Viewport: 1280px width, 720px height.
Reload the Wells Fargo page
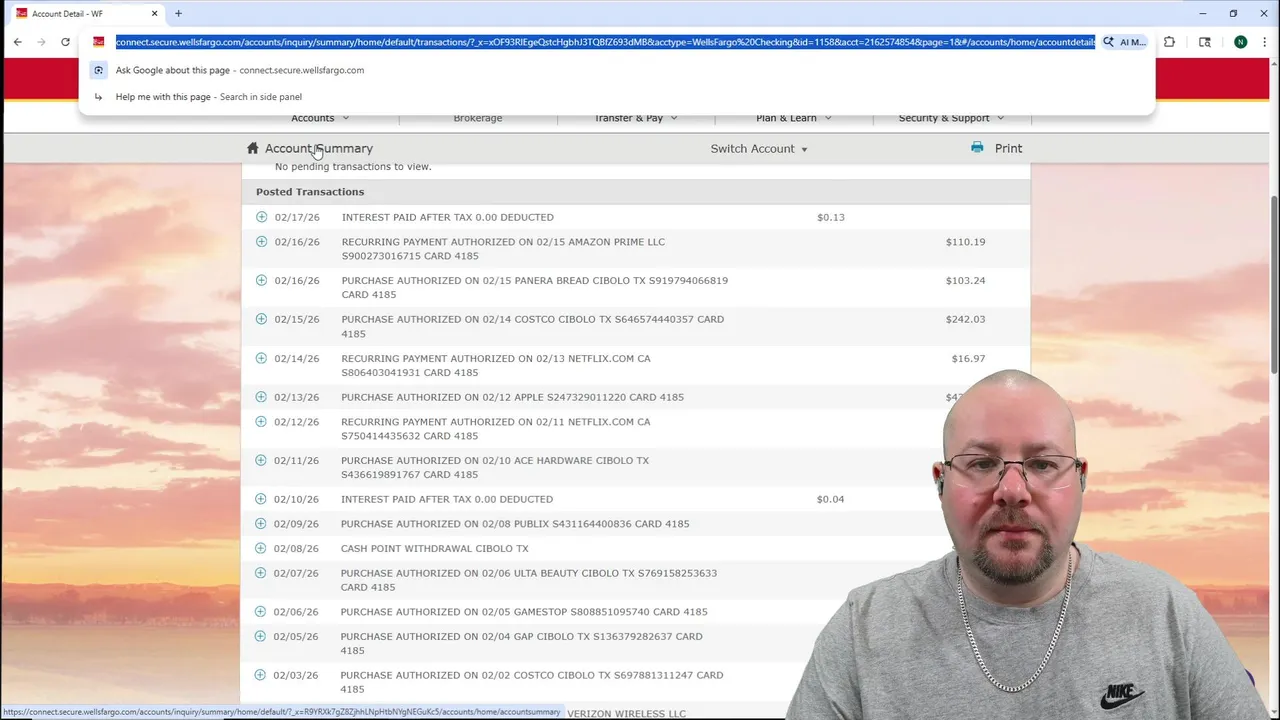coord(65,42)
